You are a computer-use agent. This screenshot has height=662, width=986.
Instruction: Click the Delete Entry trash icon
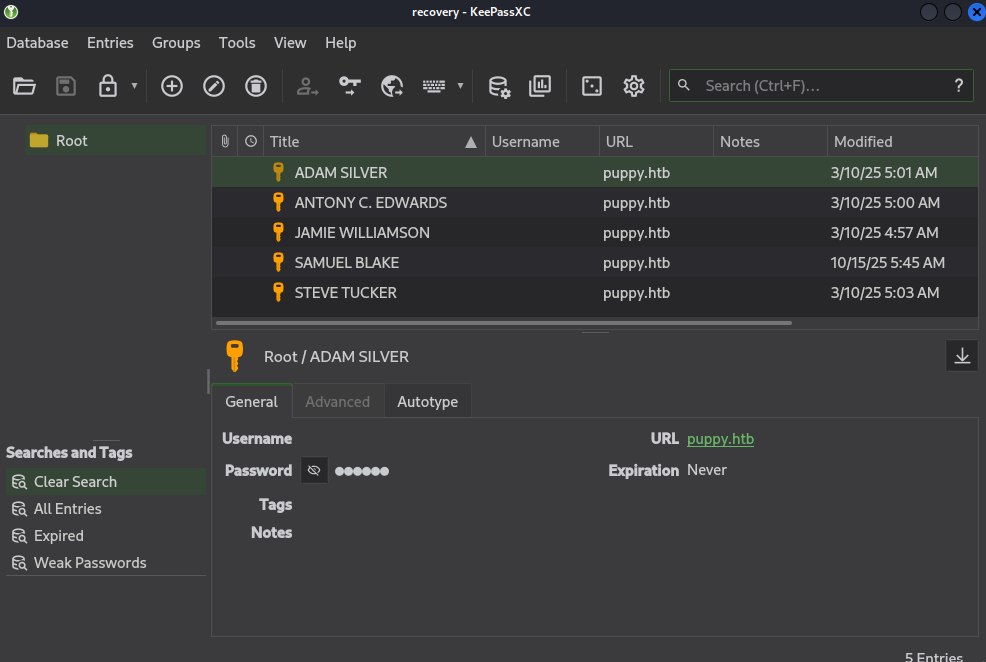256,86
